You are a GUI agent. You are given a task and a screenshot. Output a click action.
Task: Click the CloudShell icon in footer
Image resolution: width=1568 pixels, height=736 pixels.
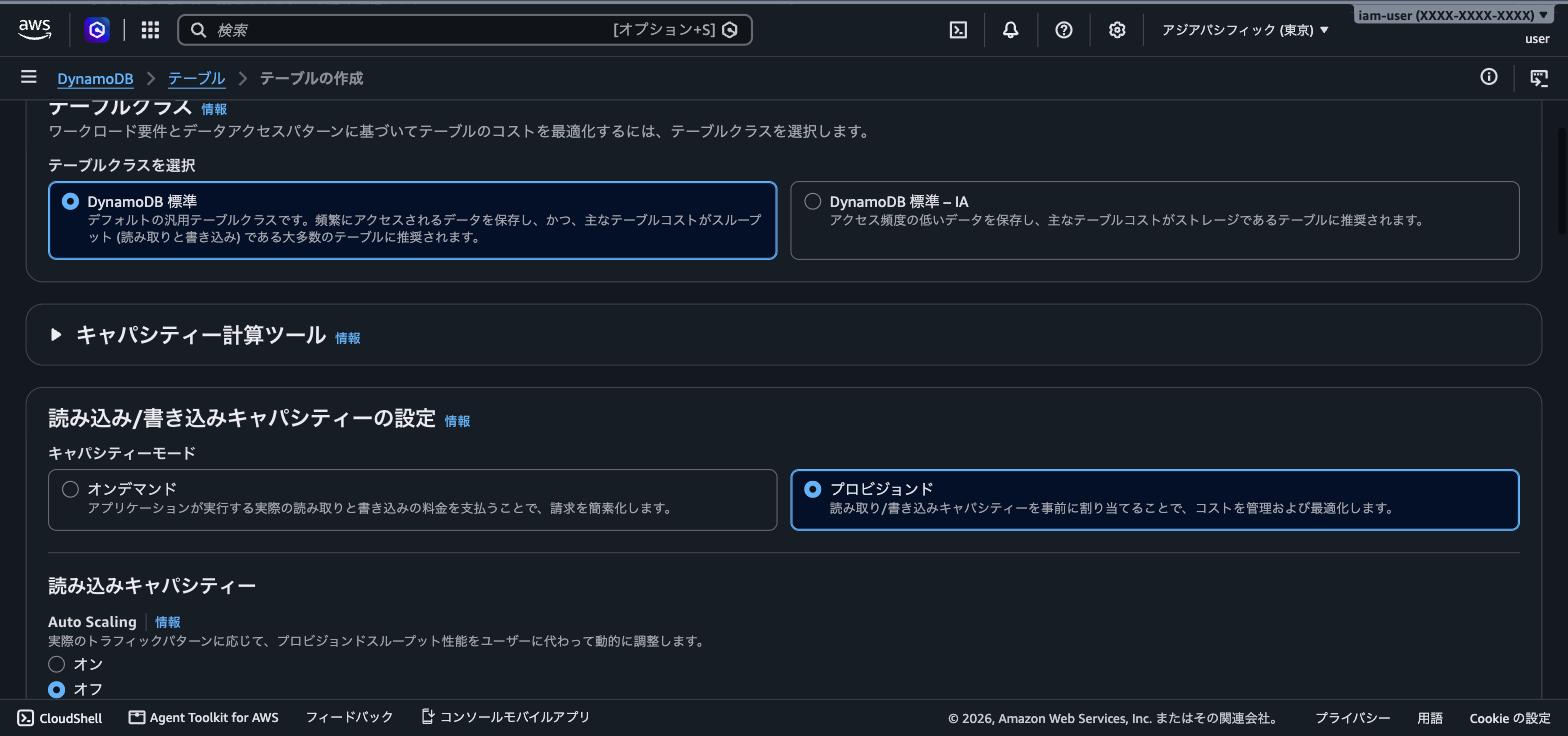(26, 718)
